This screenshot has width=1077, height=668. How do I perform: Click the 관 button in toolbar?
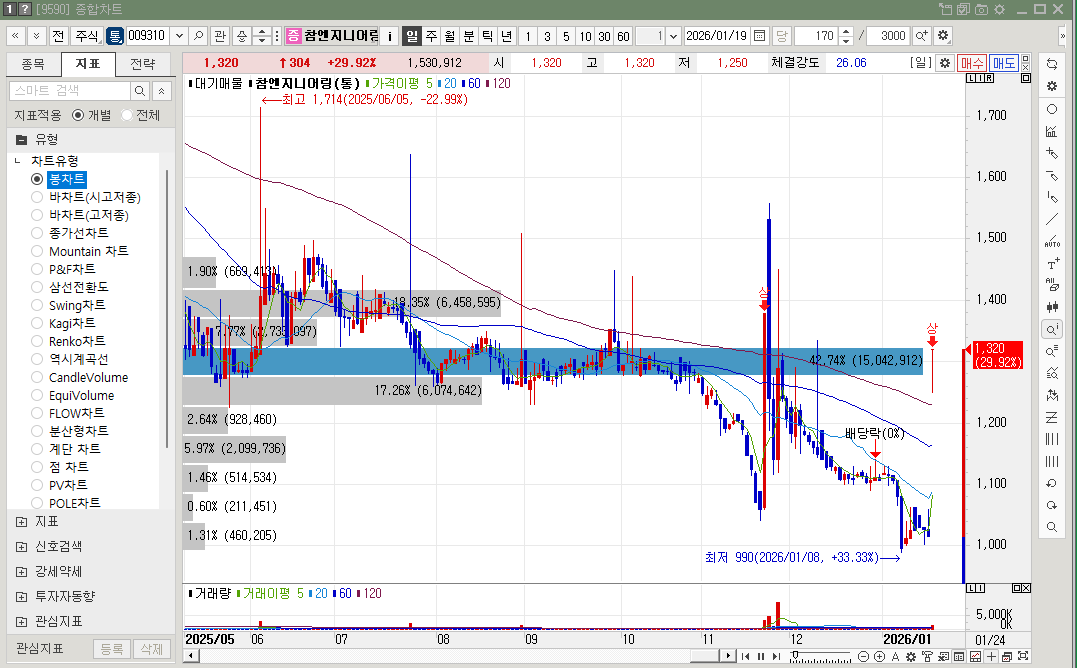click(220, 36)
